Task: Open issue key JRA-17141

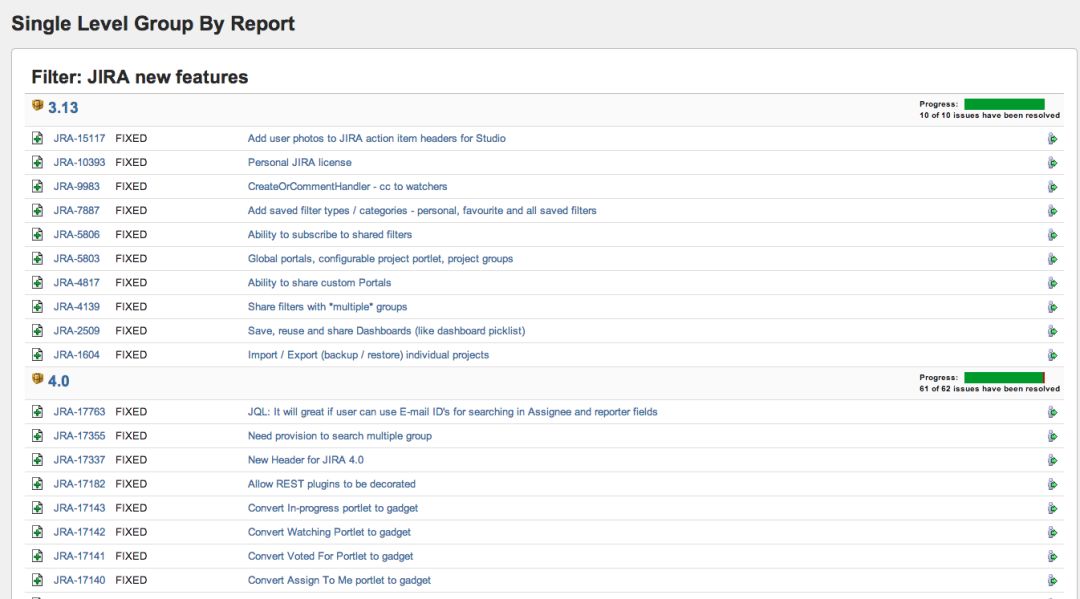Action: click(x=79, y=556)
